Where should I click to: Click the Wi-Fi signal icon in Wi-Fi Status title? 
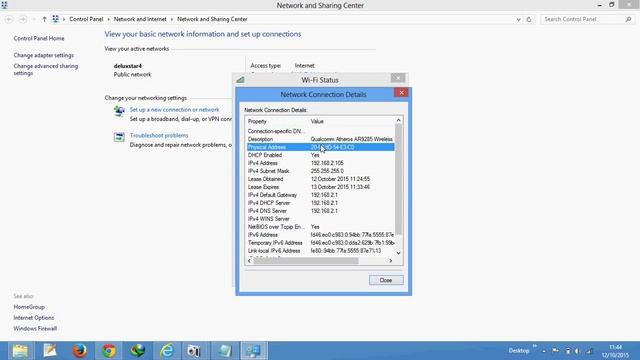[x=240, y=80]
